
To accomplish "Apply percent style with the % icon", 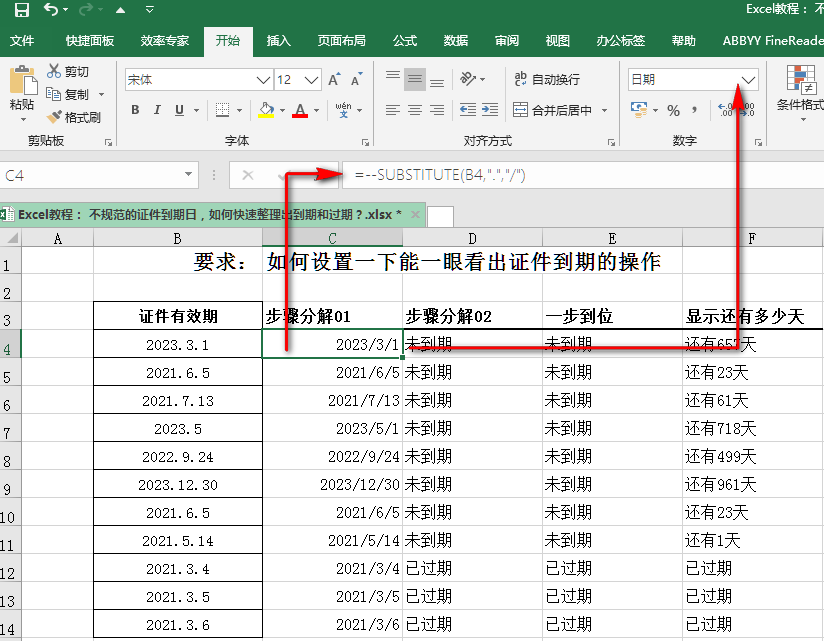I will click(673, 111).
